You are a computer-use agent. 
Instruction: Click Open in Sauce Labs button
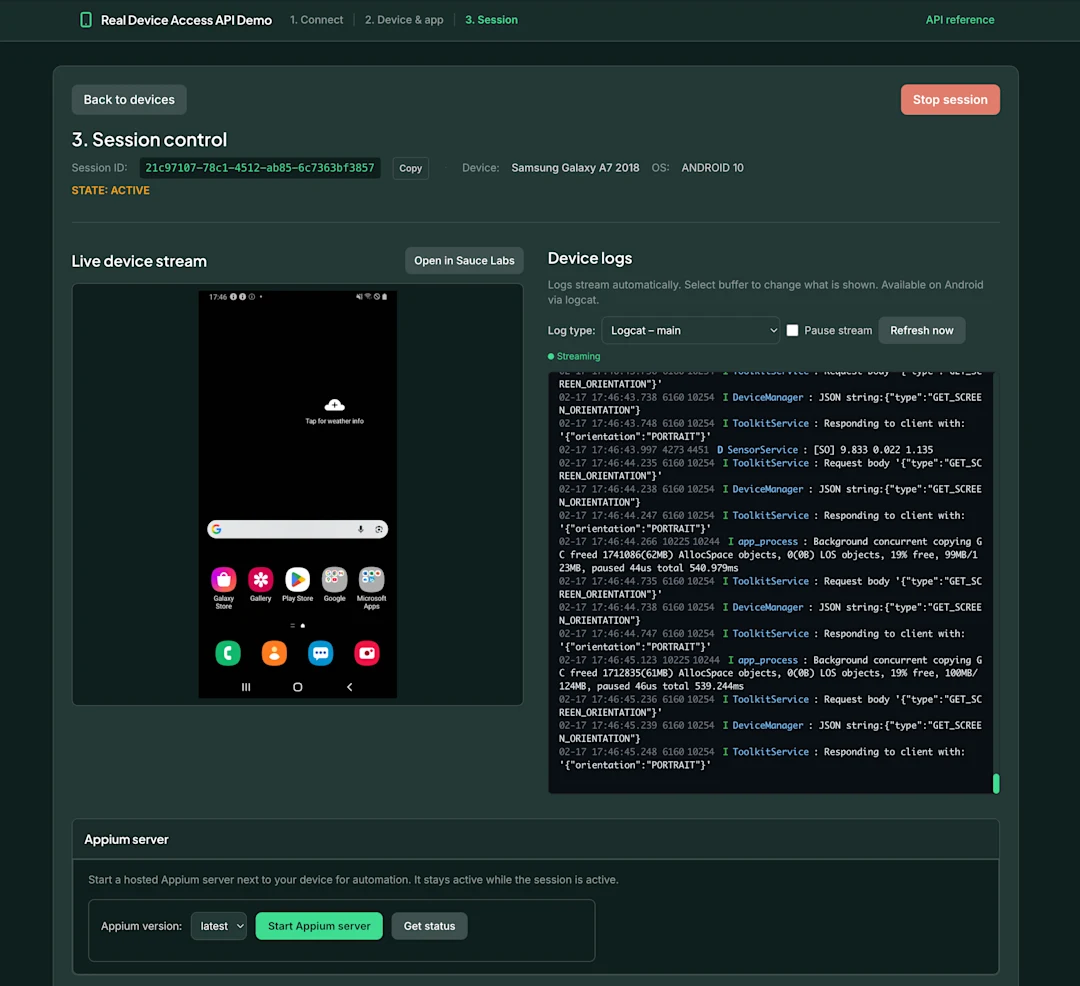(x=464, y=261)
